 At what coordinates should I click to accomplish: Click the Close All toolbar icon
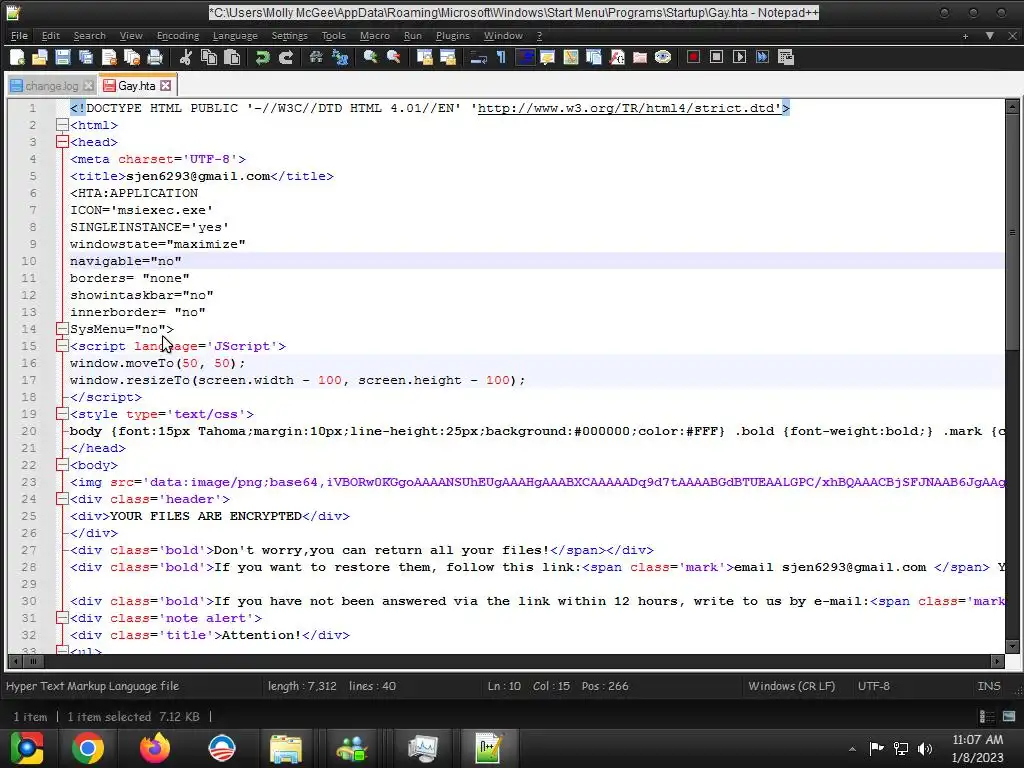(132, 57)
